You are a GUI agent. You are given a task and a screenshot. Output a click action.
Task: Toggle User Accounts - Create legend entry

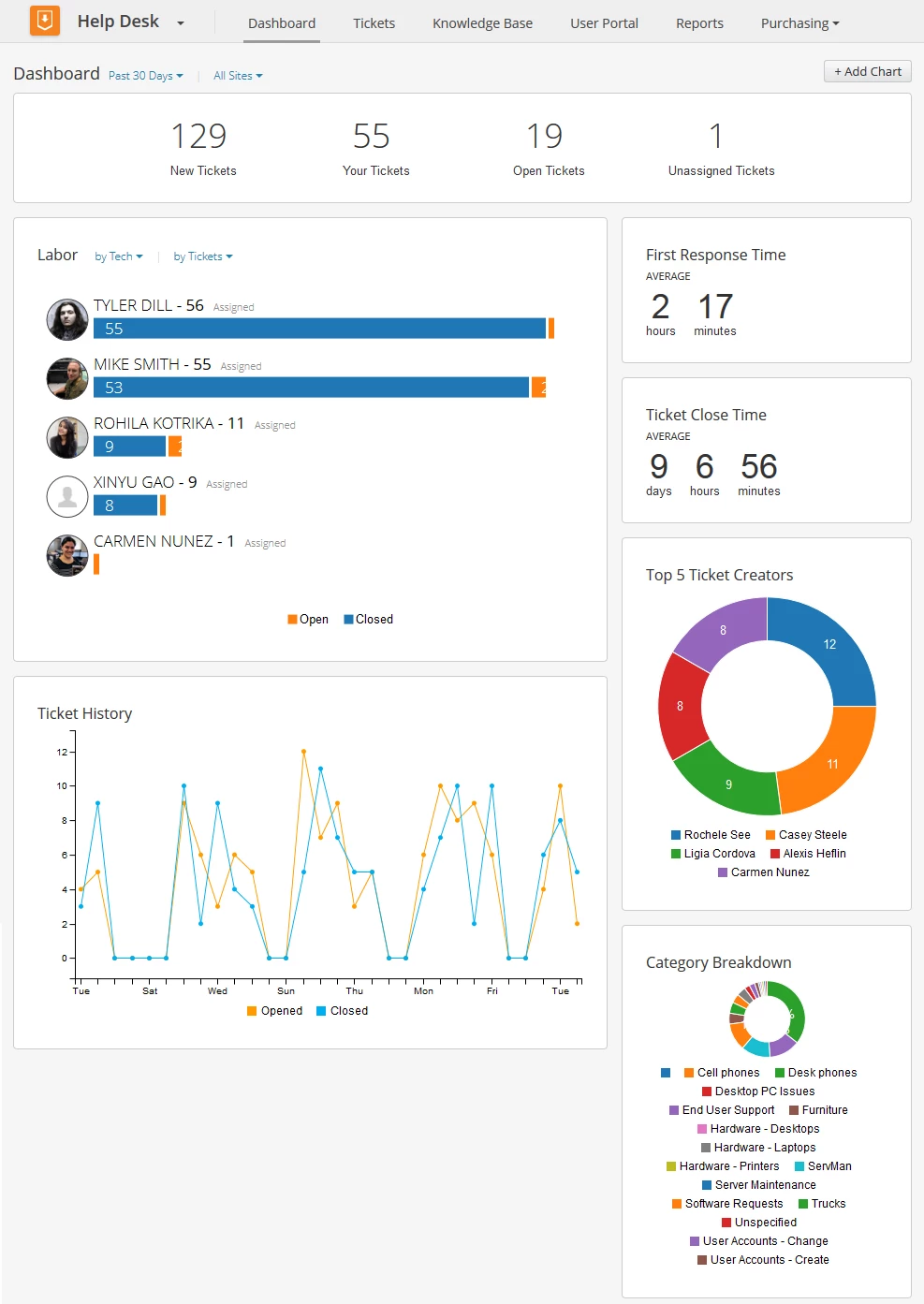[x=763, y=1260]
